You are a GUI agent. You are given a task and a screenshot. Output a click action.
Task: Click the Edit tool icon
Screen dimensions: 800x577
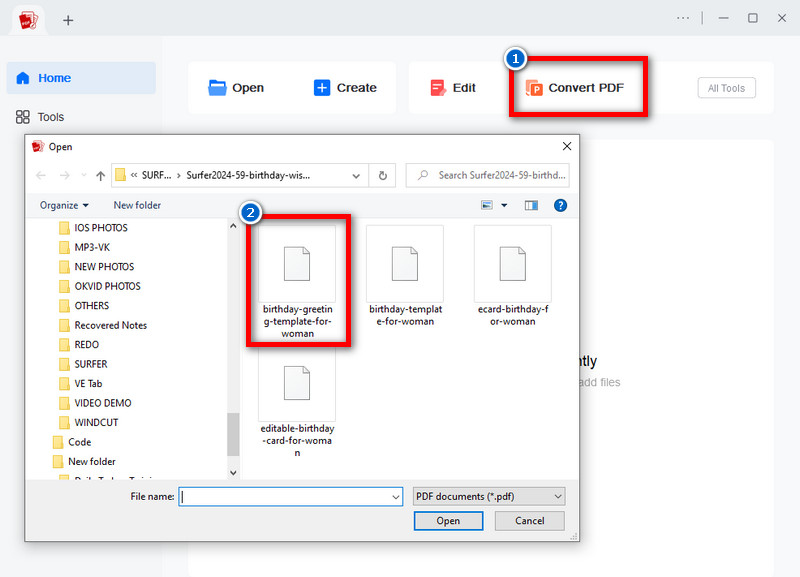(438, 88)
